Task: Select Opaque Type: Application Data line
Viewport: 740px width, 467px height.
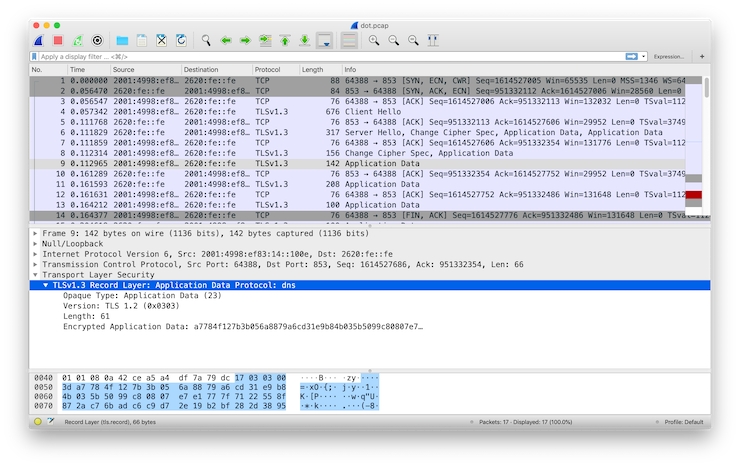Action: click(x=142, y=296)
